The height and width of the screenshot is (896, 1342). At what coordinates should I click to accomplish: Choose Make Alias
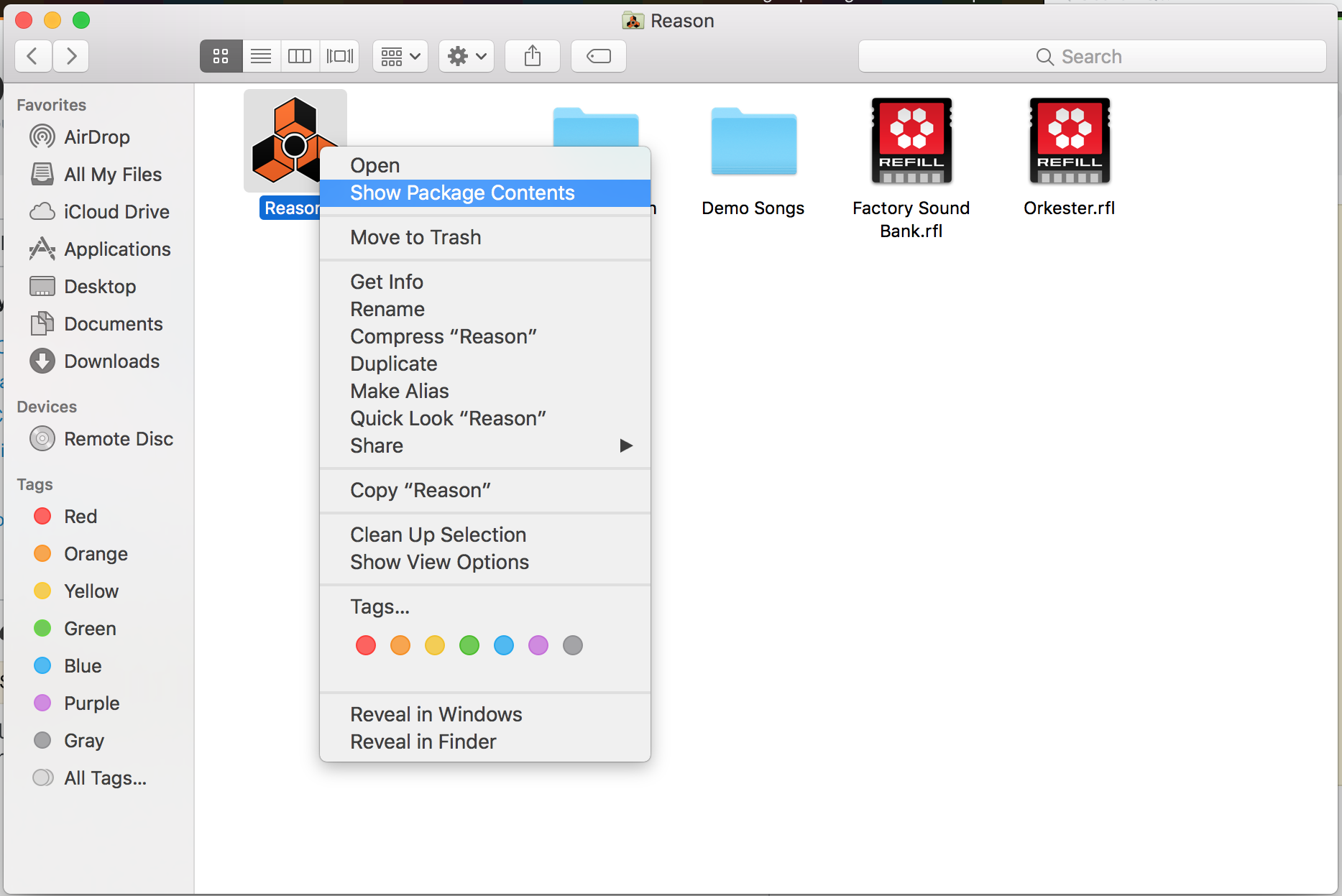(485, 391)
